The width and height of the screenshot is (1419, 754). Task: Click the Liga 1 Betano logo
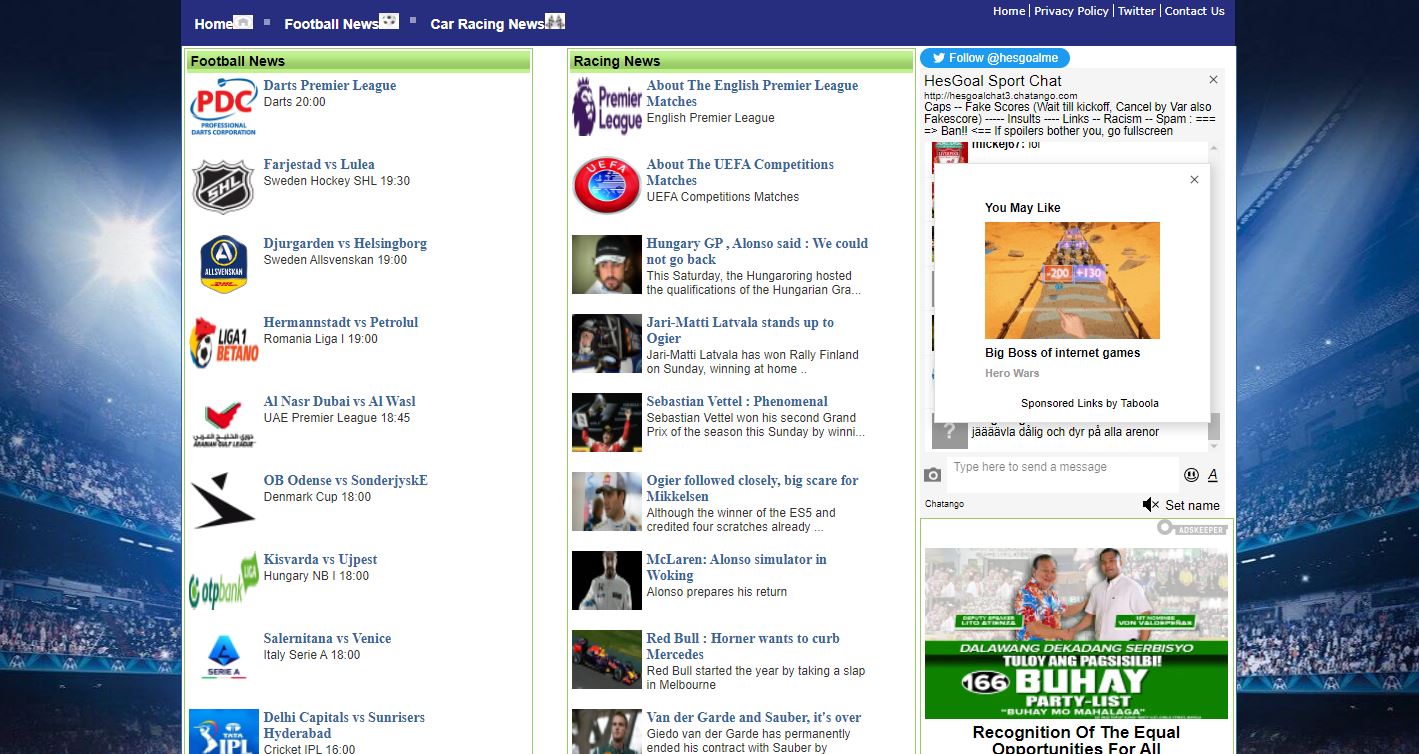223,344
